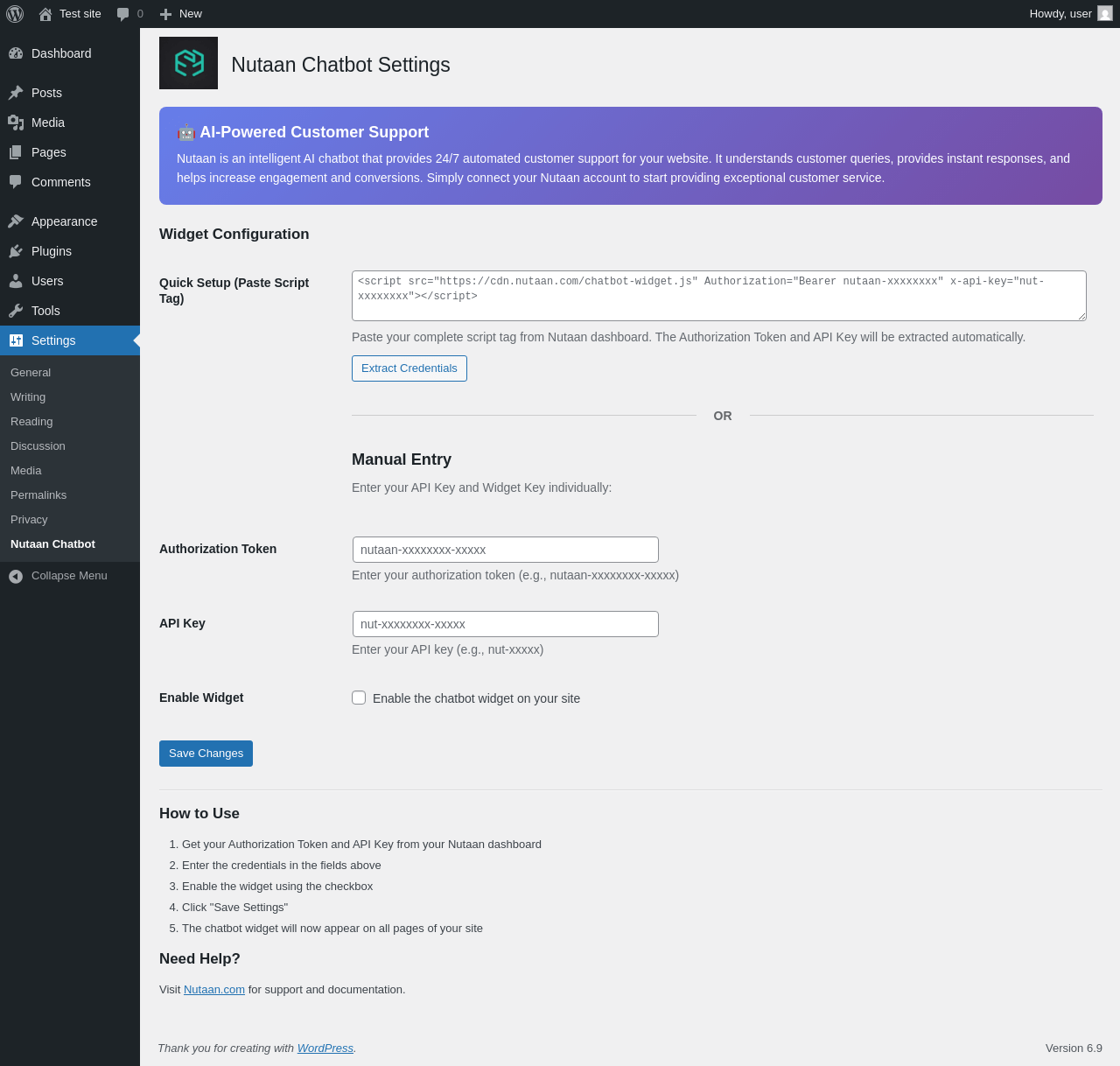
Task: Open Permalinks settings submenu item
Action: [38, 495]
